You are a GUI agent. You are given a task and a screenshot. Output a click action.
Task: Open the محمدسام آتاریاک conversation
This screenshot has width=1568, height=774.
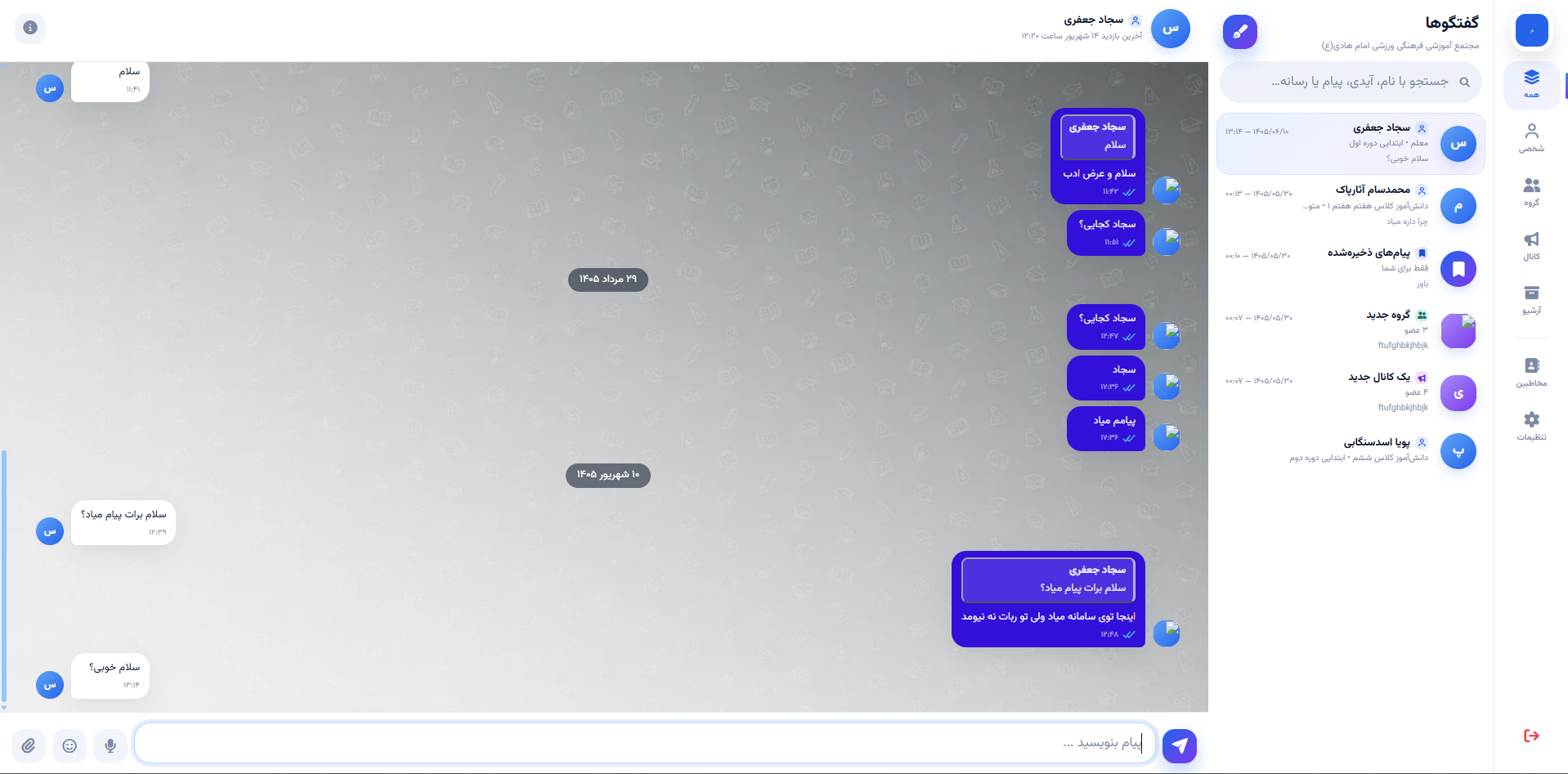point(1351,206)
